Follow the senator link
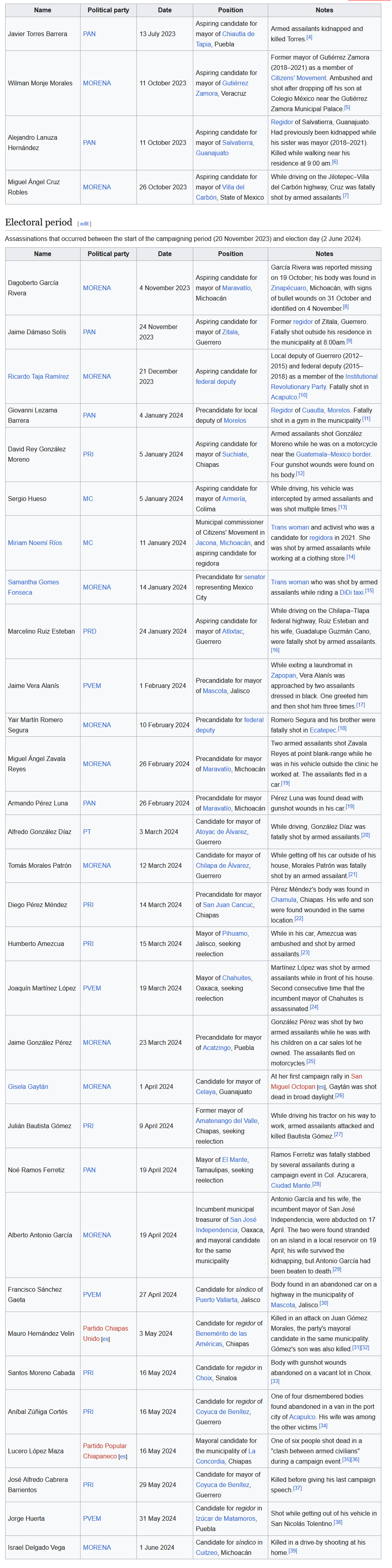 click(x=254, y=577)
